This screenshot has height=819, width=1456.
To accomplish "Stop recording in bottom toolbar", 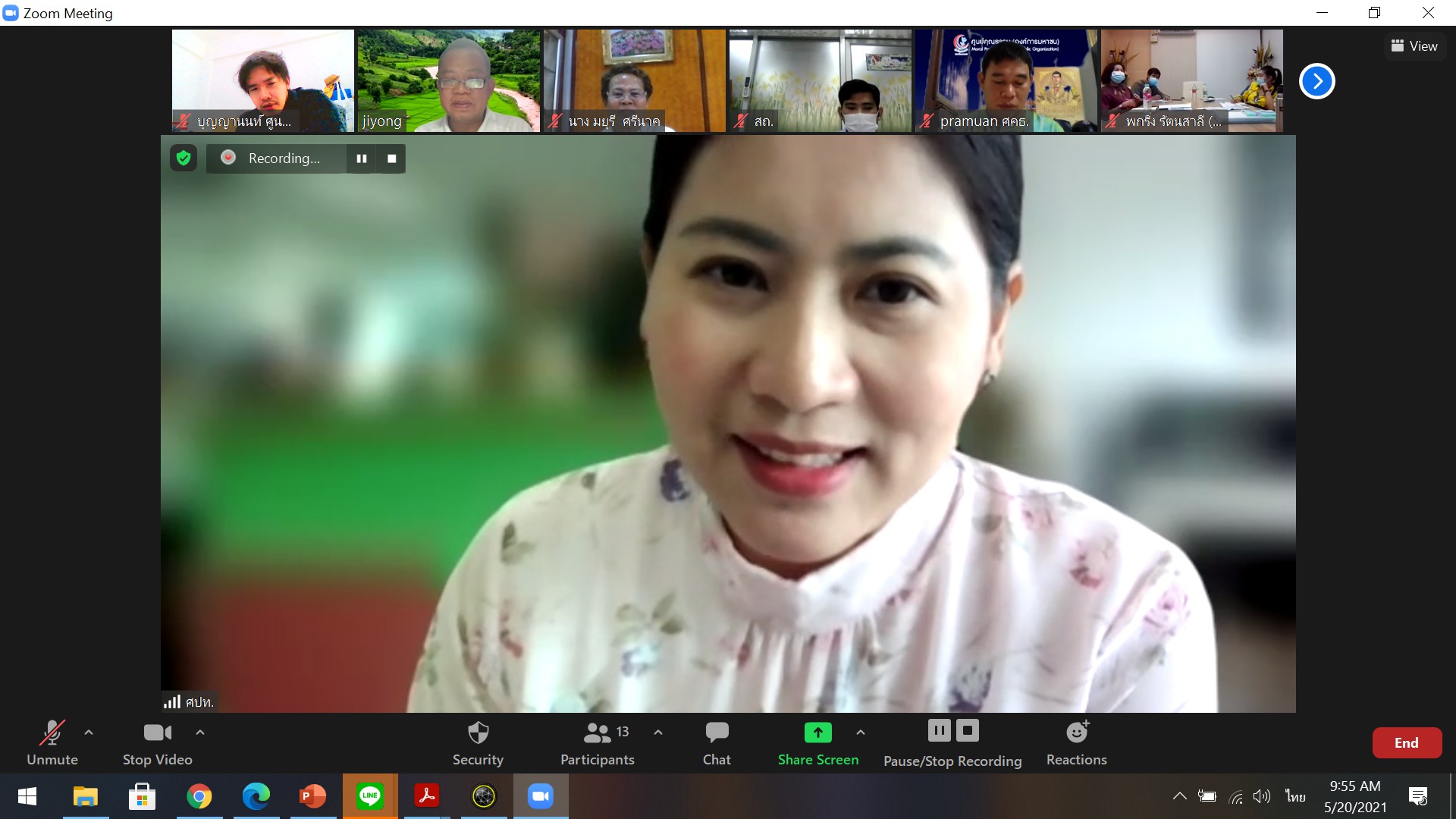I will (x=968, y=731).
